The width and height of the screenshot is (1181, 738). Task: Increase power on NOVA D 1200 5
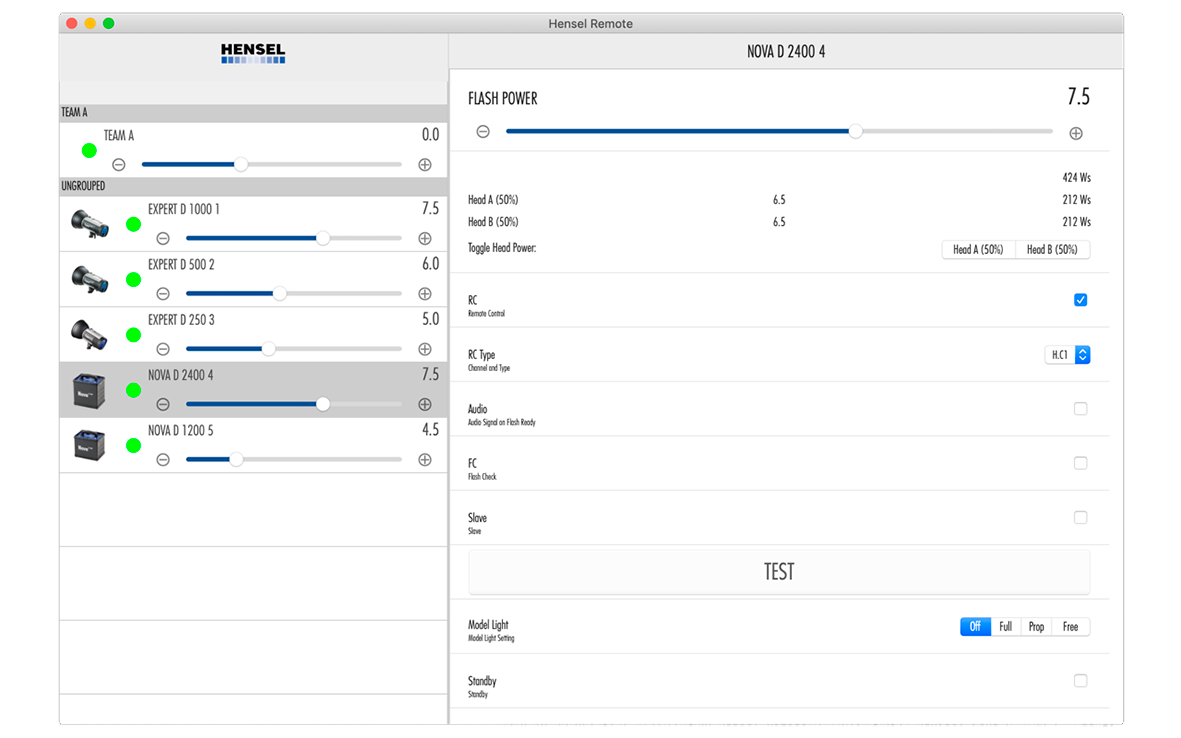click(x=425, y=460)
